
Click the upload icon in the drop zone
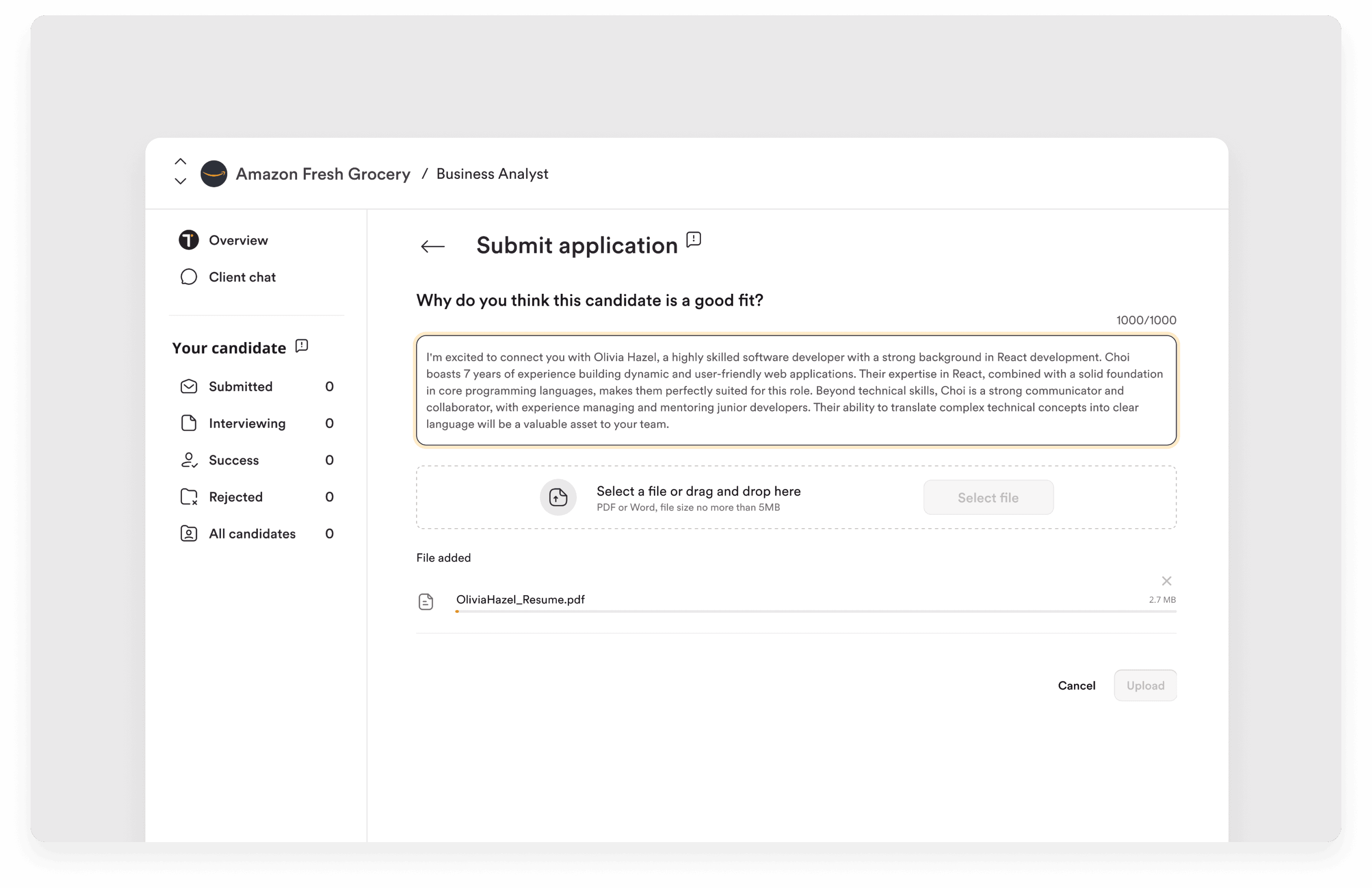point(558,497)
